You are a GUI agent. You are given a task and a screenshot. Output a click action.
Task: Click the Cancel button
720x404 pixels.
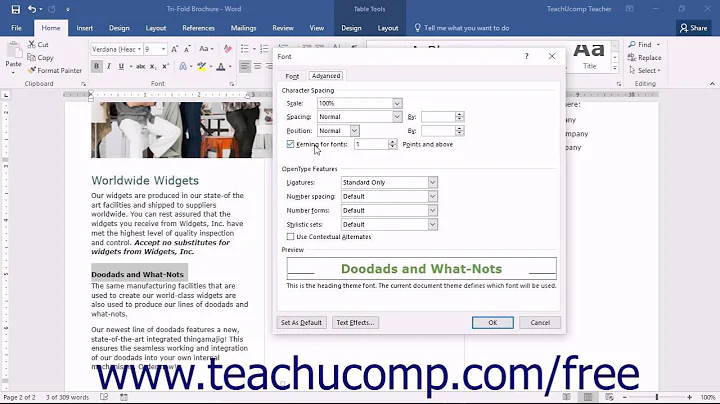pyautogui.click(x=540, y=323)
